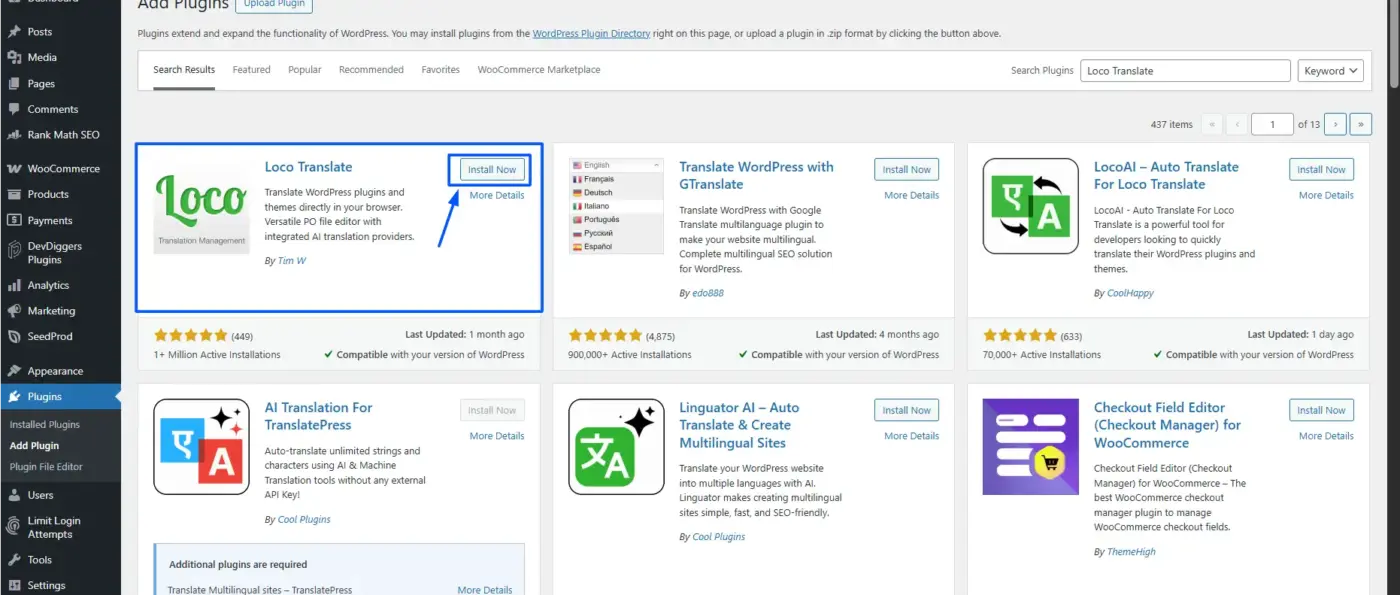Open More Details for GTranslate
1400x595 pixels.
pyautogui.click(x=912, y=196)
